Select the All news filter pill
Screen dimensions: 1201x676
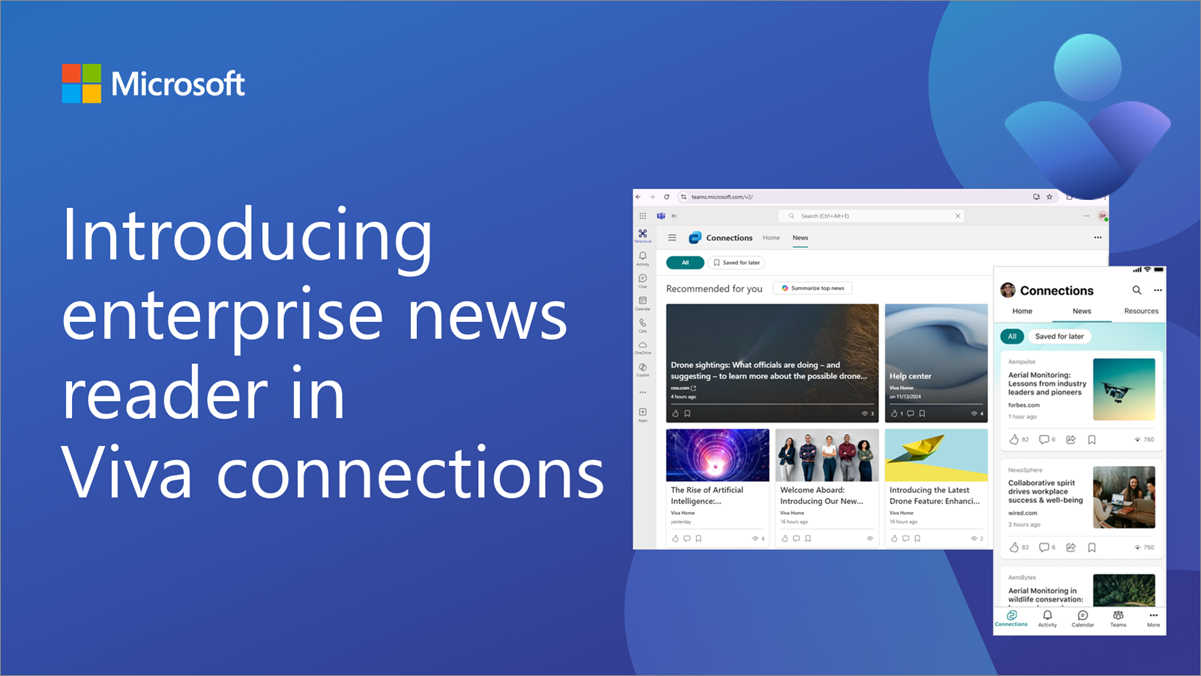(684, 262)
